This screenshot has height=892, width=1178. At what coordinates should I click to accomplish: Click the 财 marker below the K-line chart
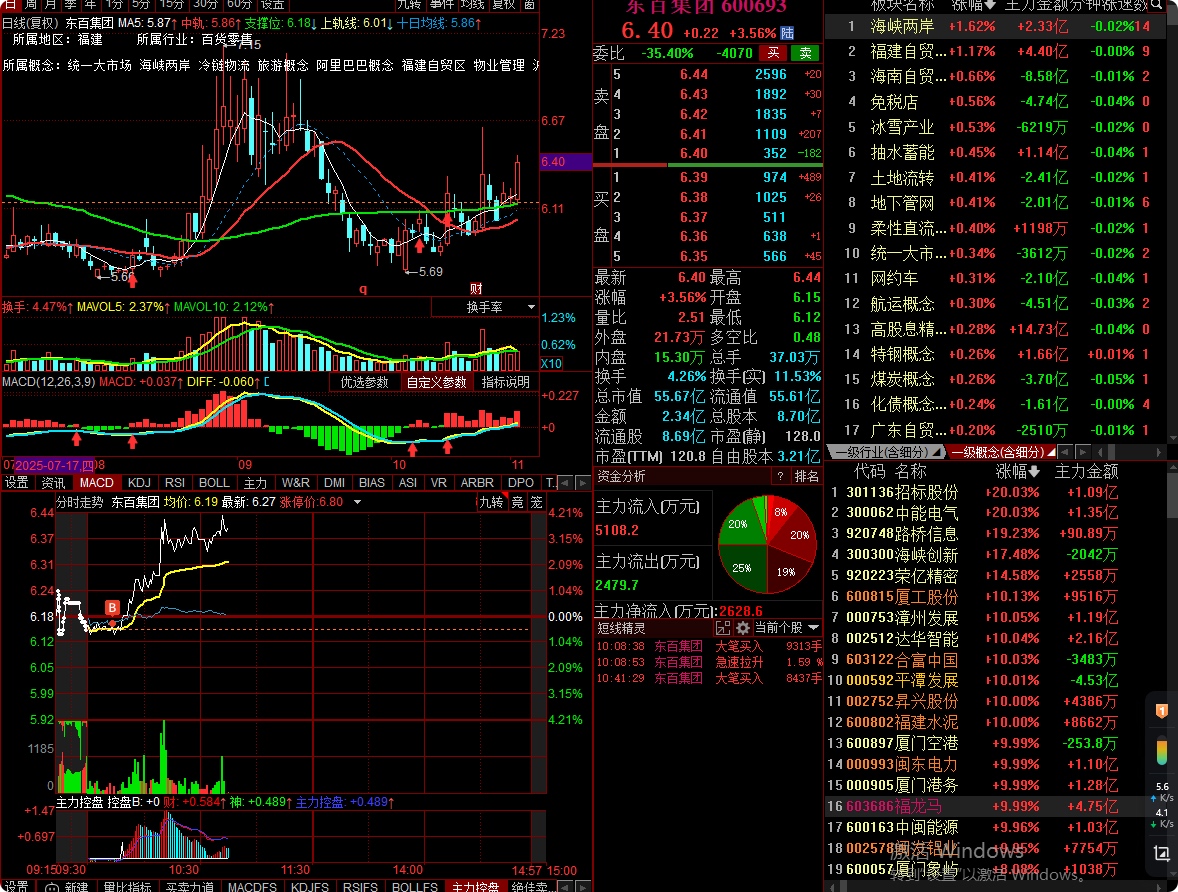coord(476,289)
